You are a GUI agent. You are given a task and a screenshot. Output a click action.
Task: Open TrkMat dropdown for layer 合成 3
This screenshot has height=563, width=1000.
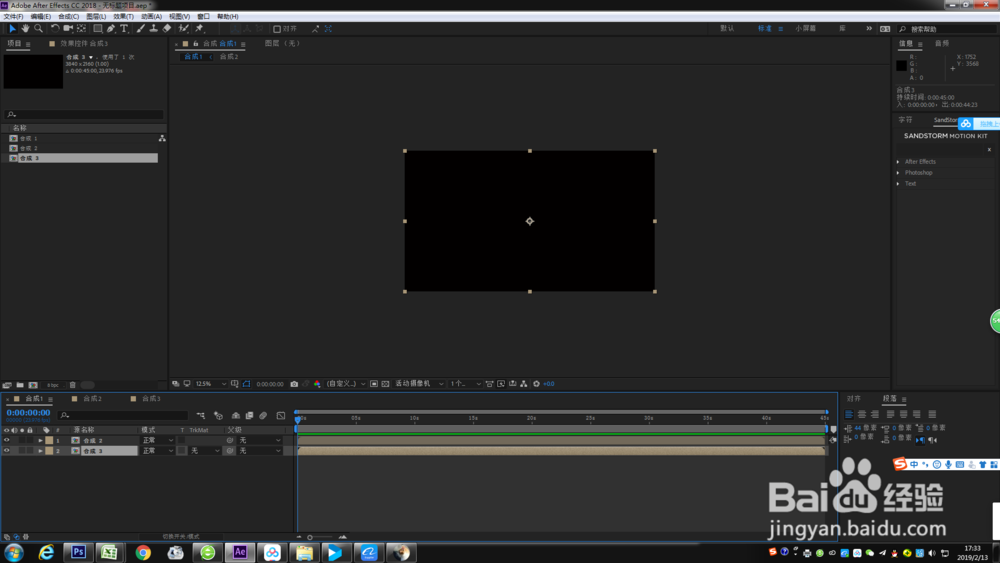[x=205, y=451]
